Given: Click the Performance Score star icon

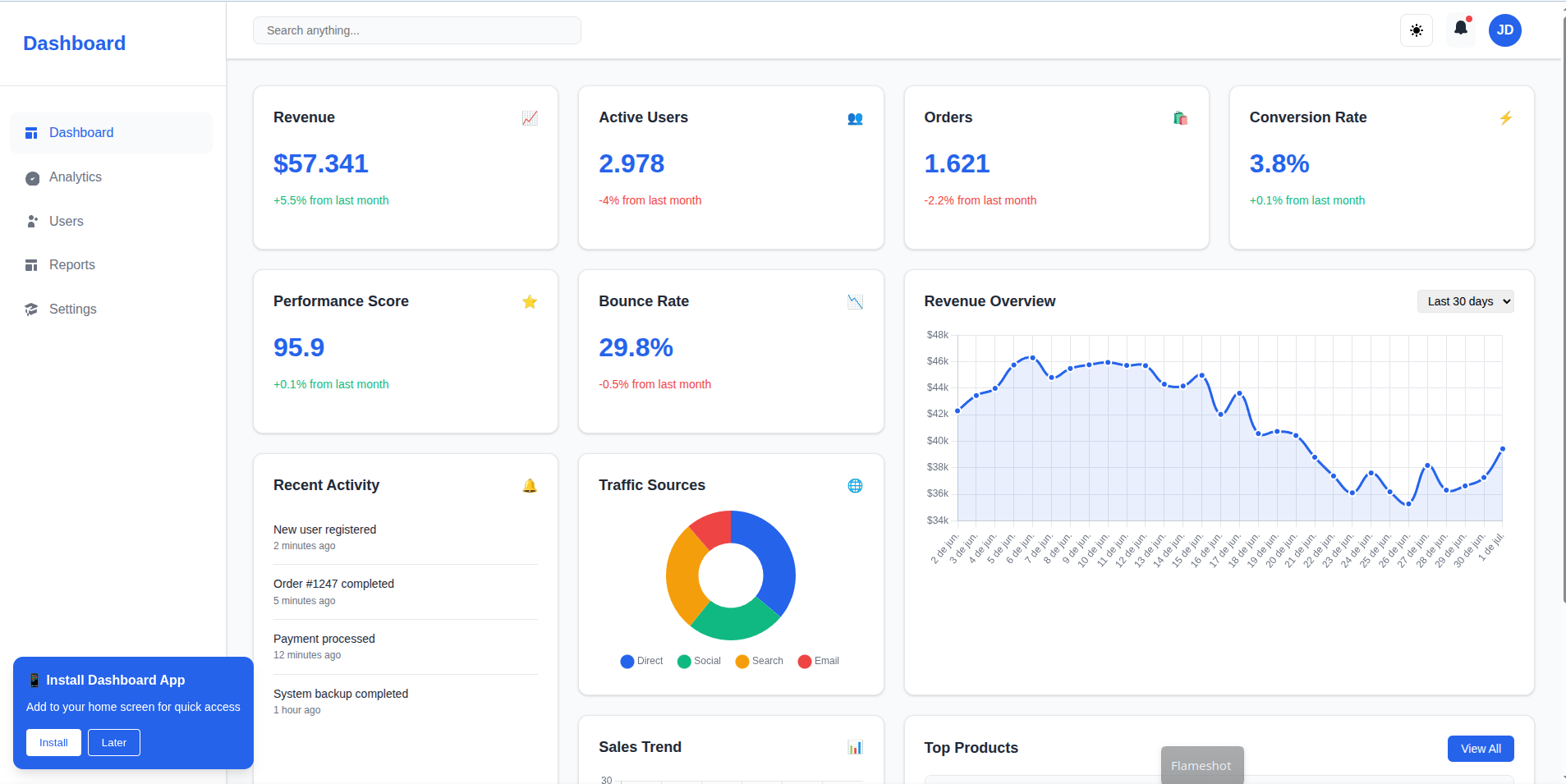Looking at the screenshot, I should pyautogui.click(x=530, y=302).
